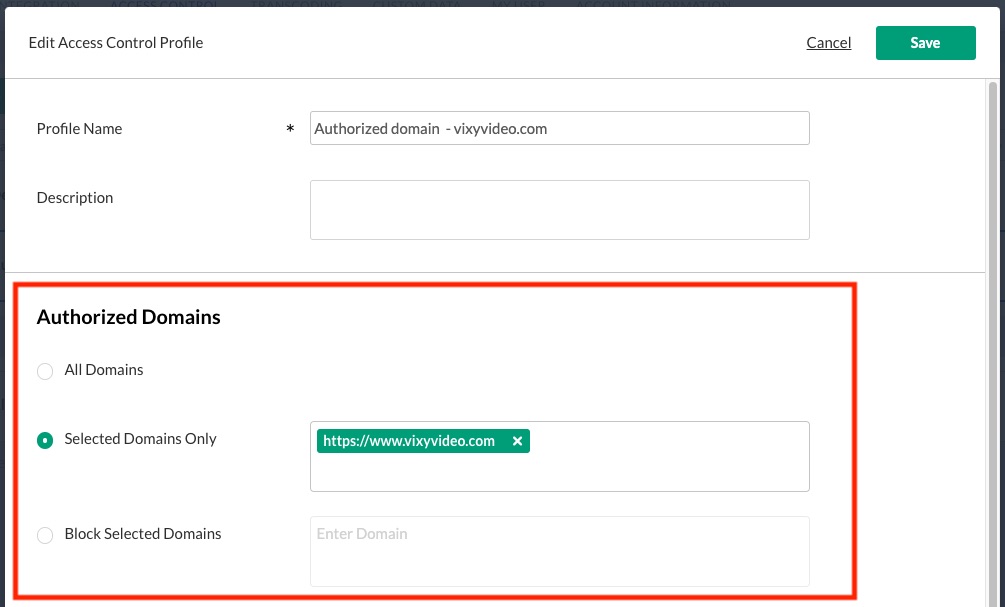1005x607 pixels.
Task: Click the Description label
Action: 75,197
